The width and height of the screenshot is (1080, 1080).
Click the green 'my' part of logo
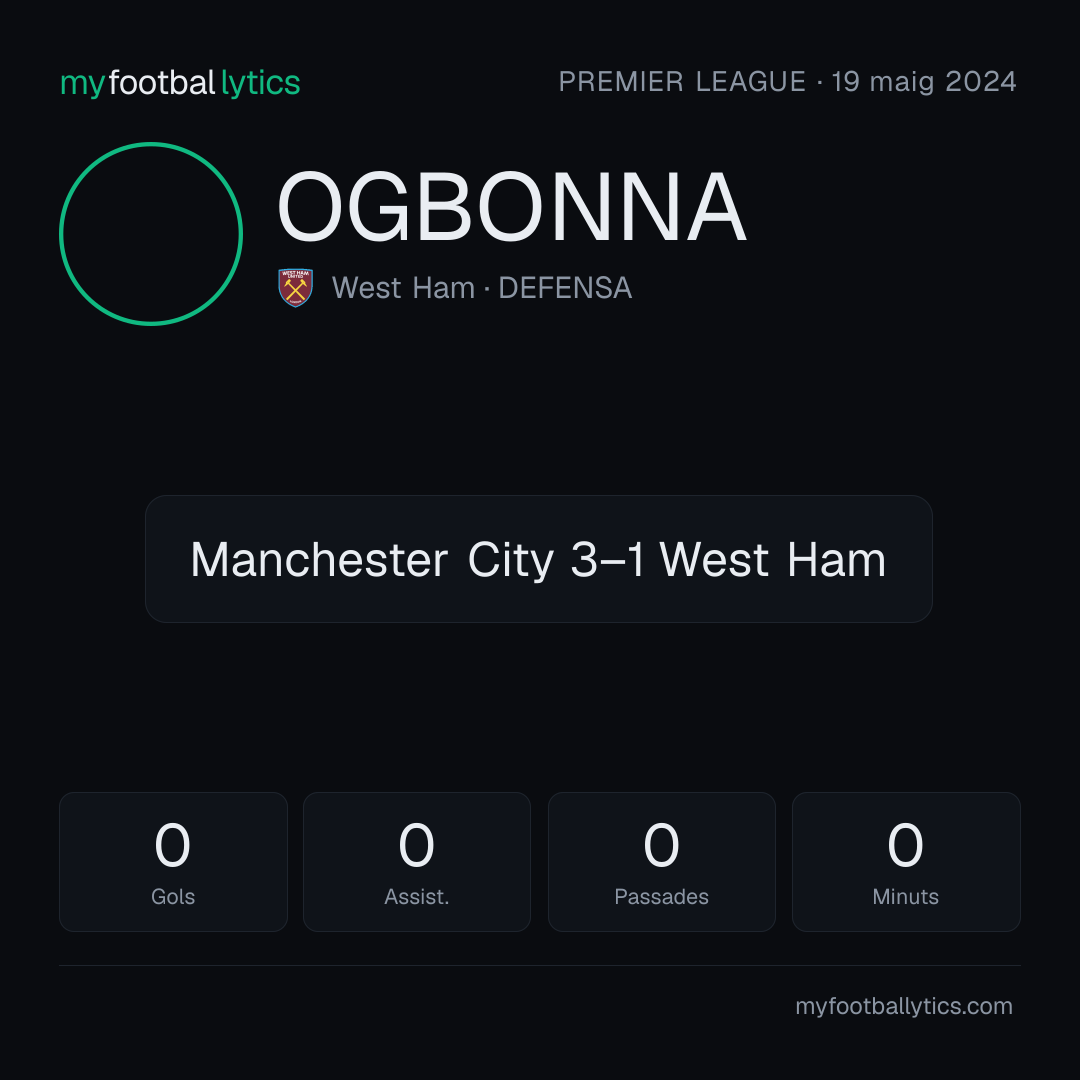[x=82, y=85]
